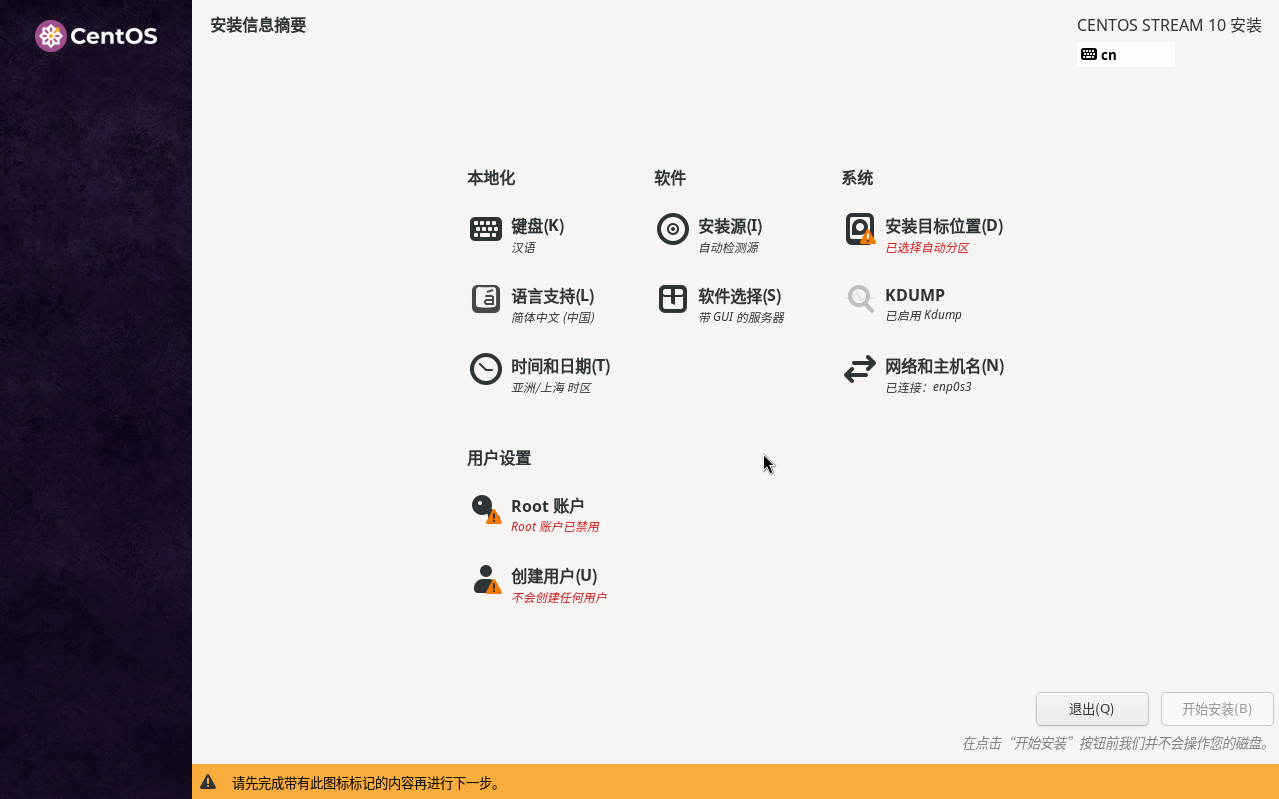Screen dimensions: 1279x799
Task: Click the 安装目标位置 disk icon
Action: point(860,229)
